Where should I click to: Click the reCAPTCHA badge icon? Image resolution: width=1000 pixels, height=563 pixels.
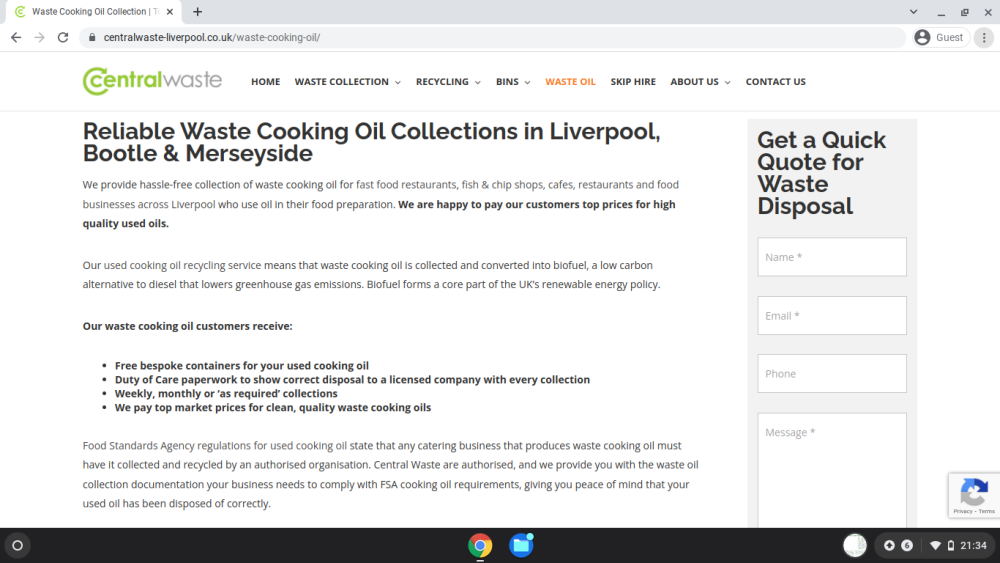974,492
